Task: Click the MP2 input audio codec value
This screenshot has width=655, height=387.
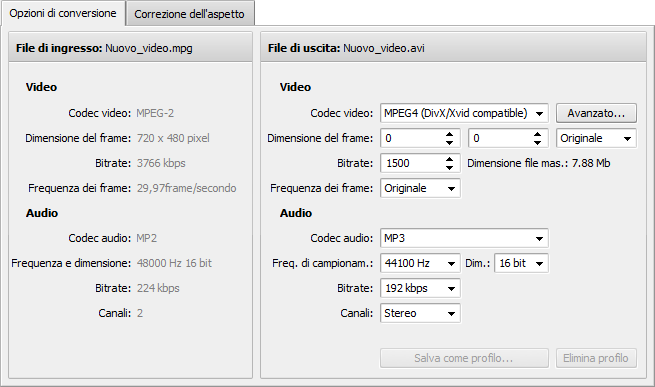Action: [147, 238]
